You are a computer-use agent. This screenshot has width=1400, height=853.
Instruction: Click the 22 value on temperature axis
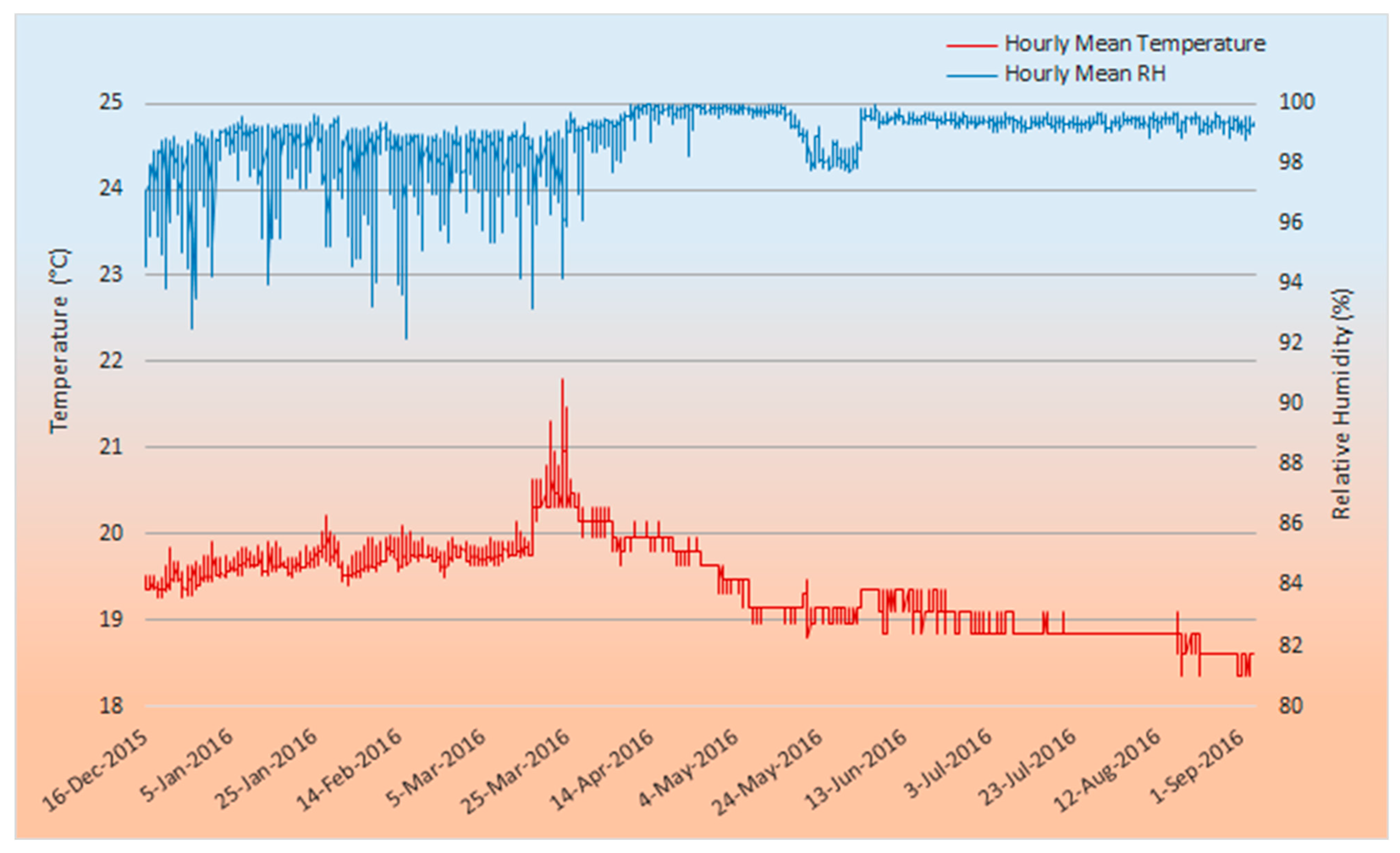[111, 360]
